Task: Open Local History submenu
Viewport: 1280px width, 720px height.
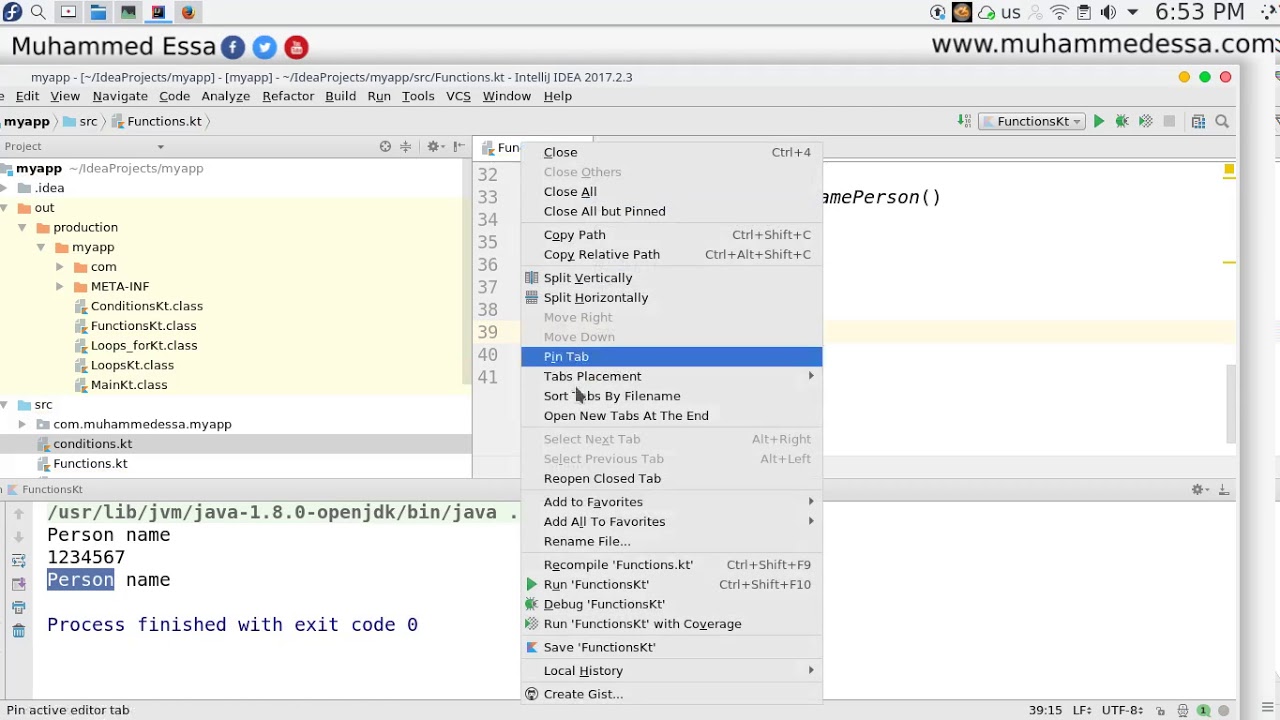Action: click(x=671, y=671)
